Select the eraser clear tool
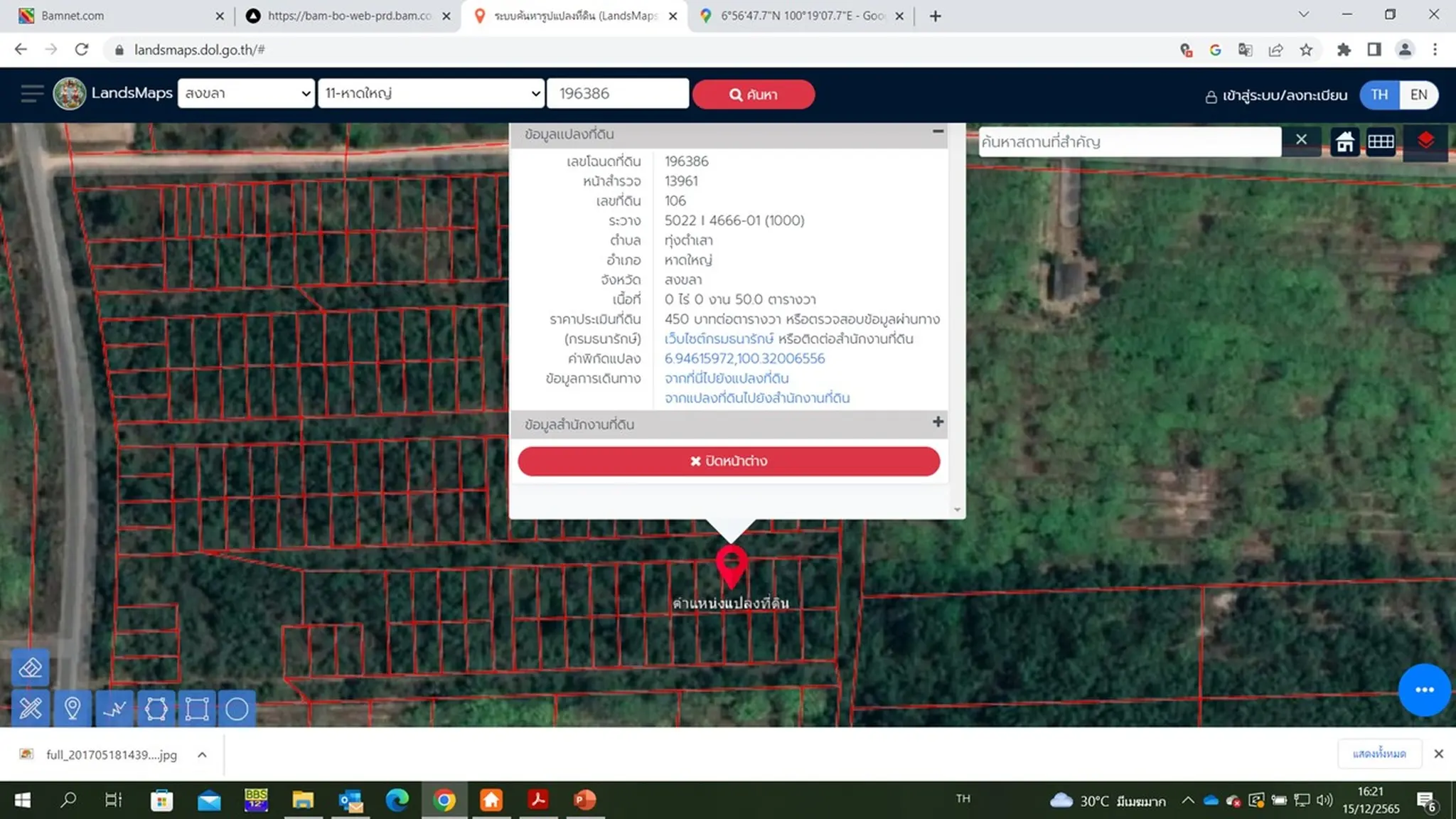This screenshot has height=819, width=1456. [31, 668]
